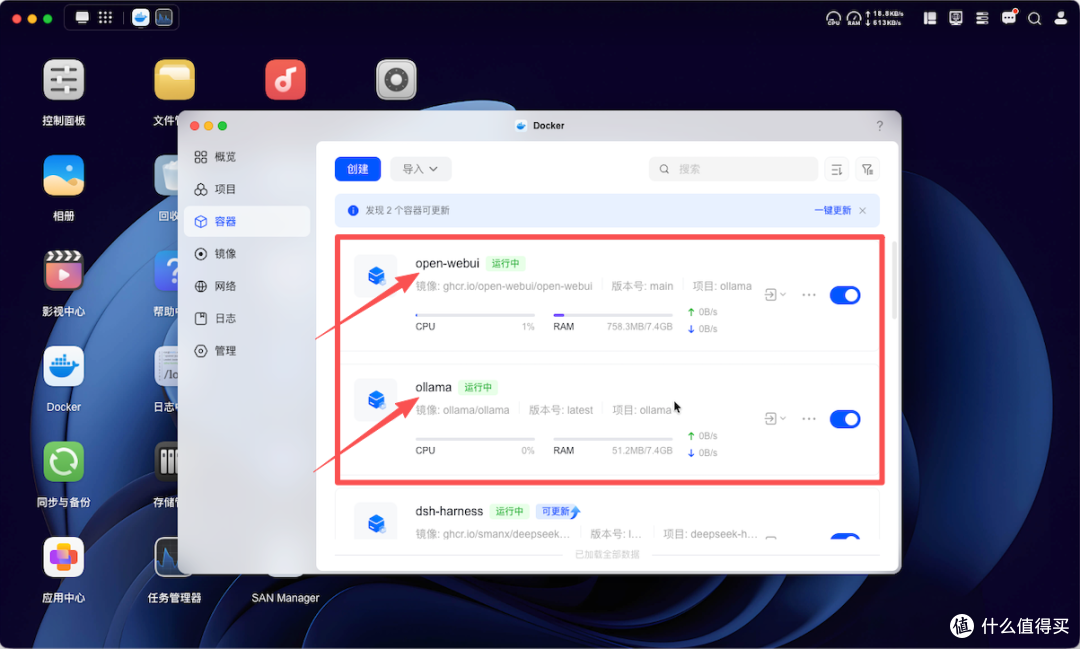Click the ollama container name

[x=433, y=387]
